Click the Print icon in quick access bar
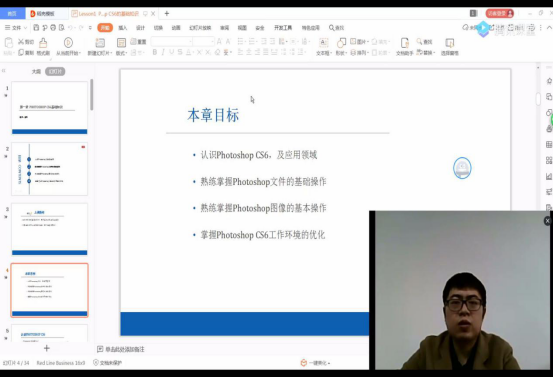Viewport: 553px width, 378px height. point(53,28)
